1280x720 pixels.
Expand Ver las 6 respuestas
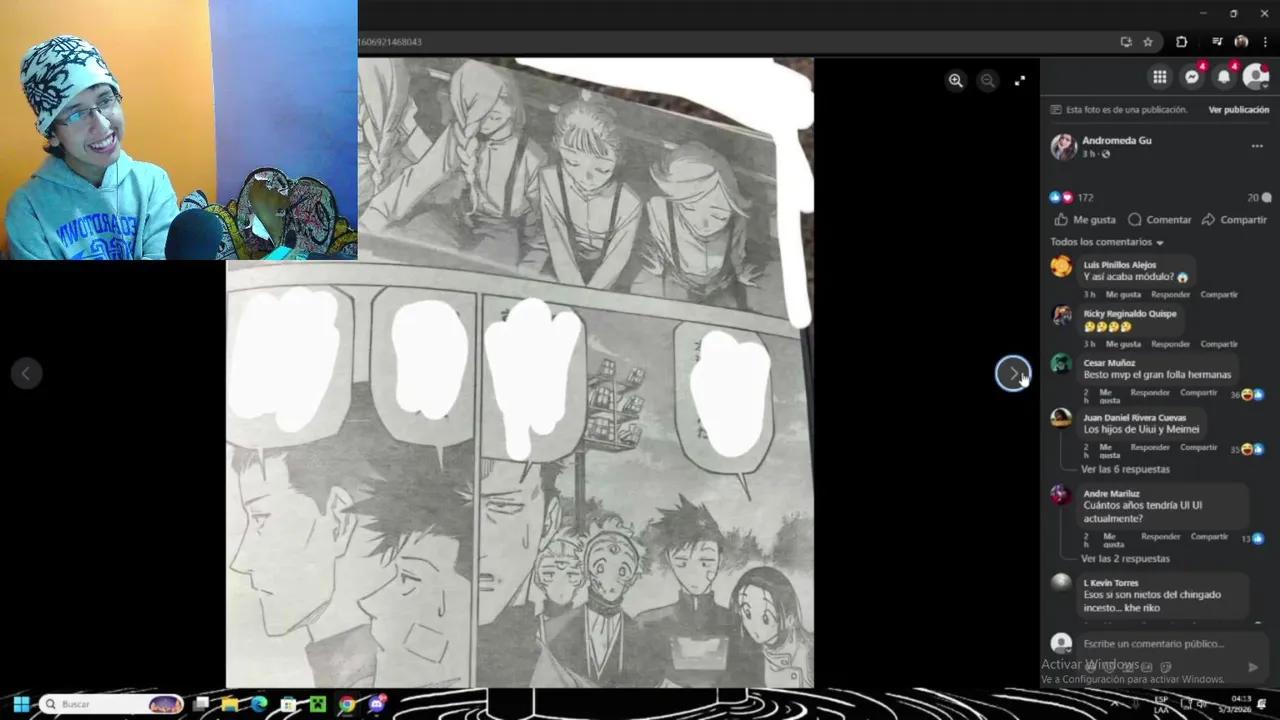(1125, 469)
